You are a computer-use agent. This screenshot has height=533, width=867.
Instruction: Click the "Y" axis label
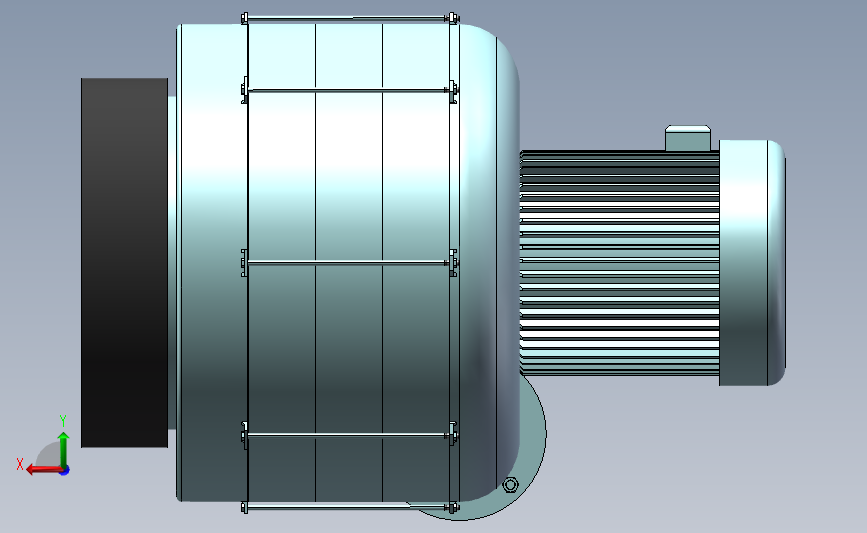[63, 421]
